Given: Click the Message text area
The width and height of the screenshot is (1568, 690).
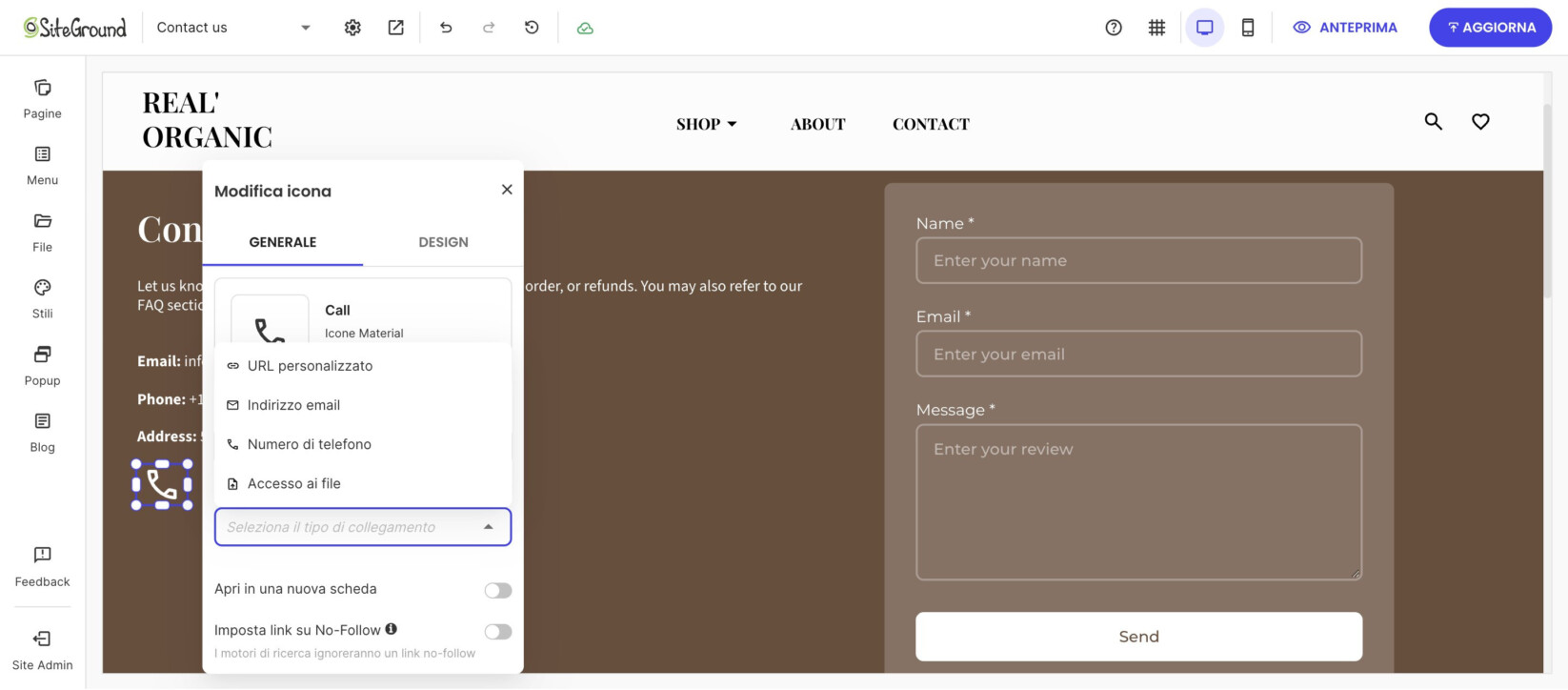Looking at the screenshot, I should pyautogui.click(x=1138, y=502).
